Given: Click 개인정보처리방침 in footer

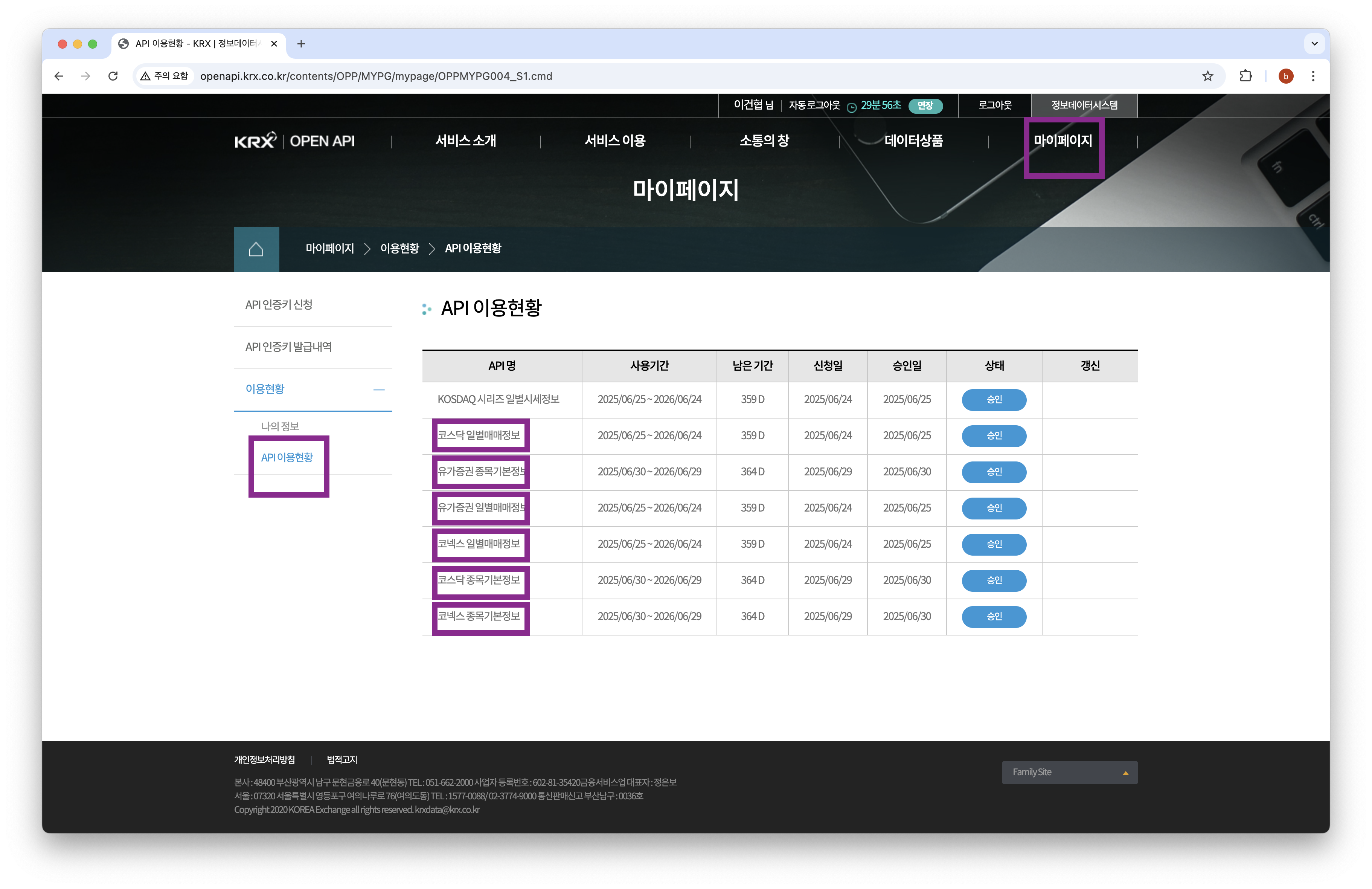Looking at the screenshot, I should click(x=265, y=760).
